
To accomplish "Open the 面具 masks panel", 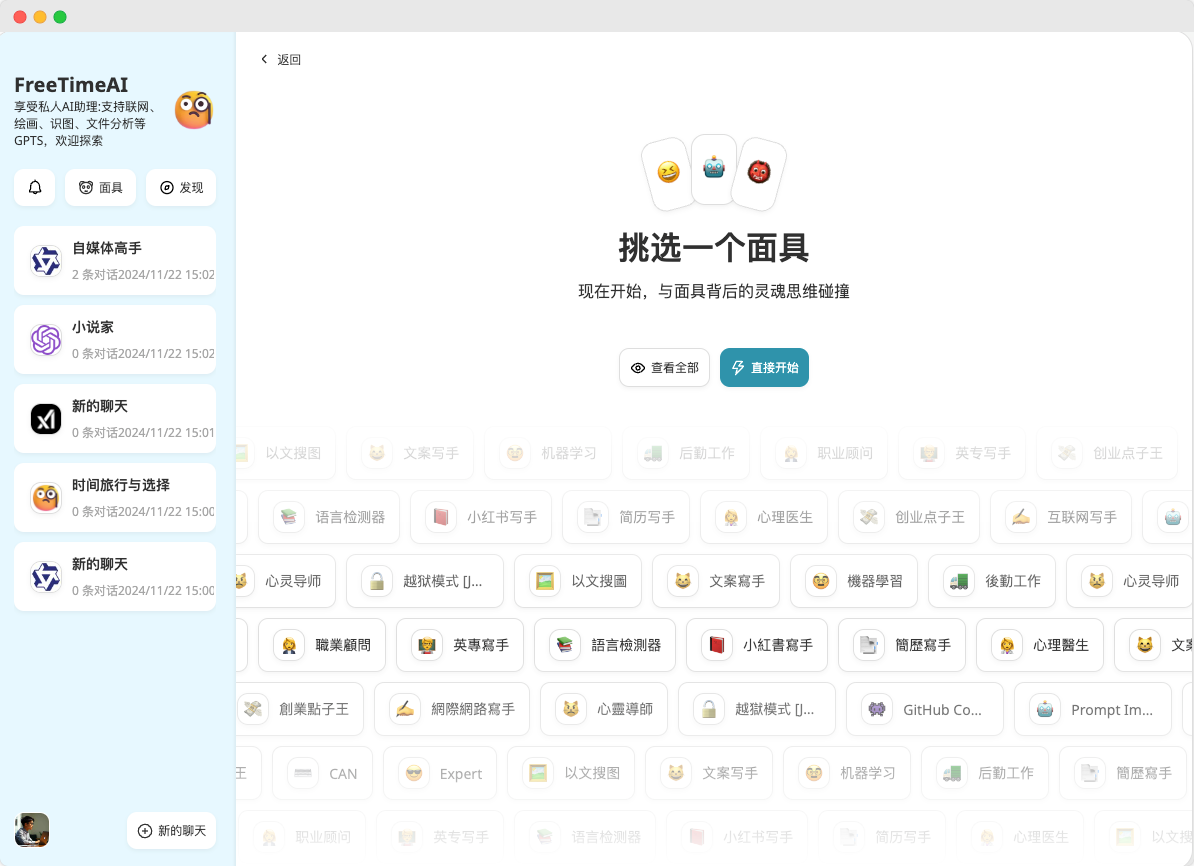I will (100, 188).
